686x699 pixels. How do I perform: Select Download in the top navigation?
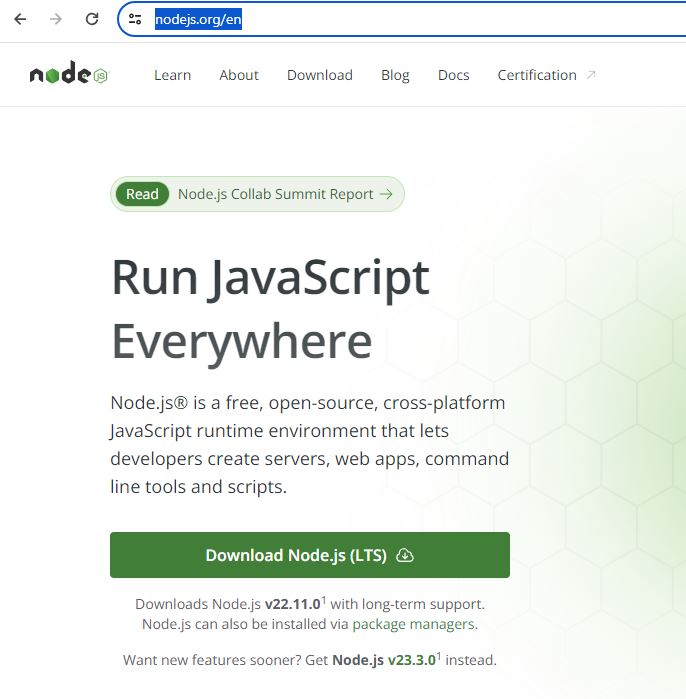point(319,75)
